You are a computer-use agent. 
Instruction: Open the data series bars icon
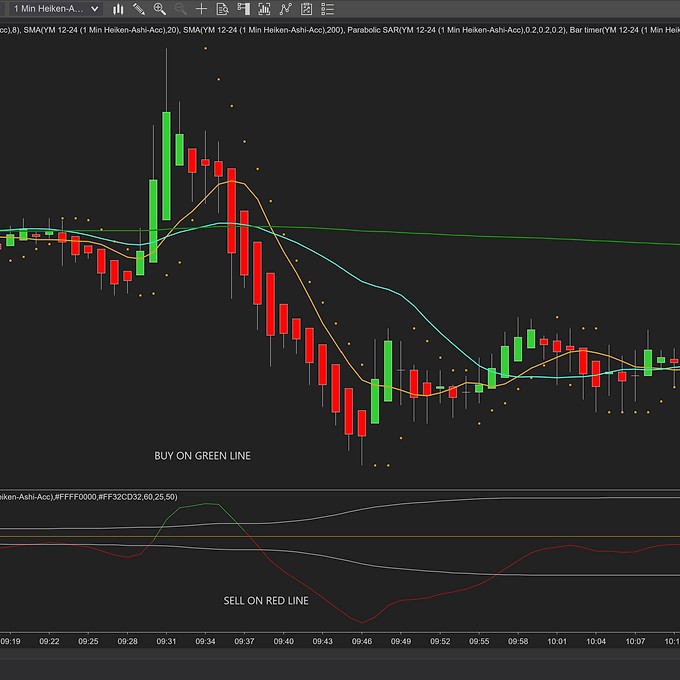(x=264, y=9)
